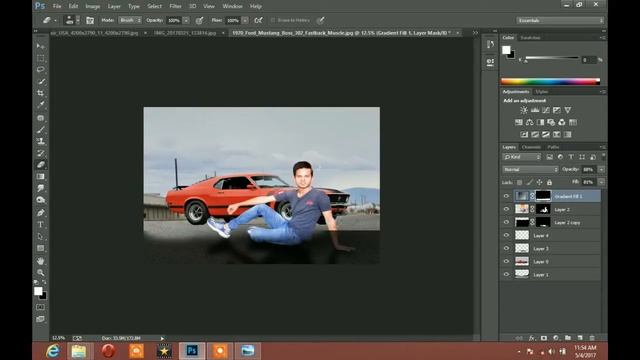Open the eraser Mode dropdown

[130, 20]
